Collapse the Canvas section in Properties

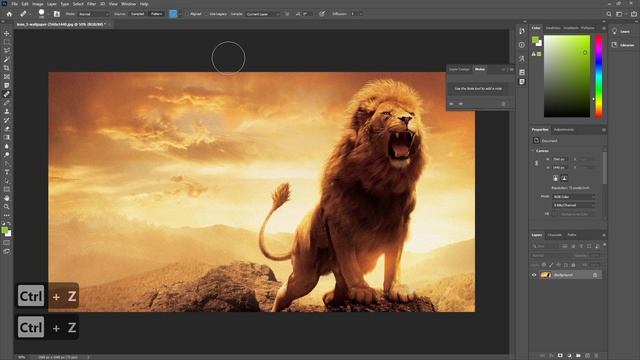[533, 151]
